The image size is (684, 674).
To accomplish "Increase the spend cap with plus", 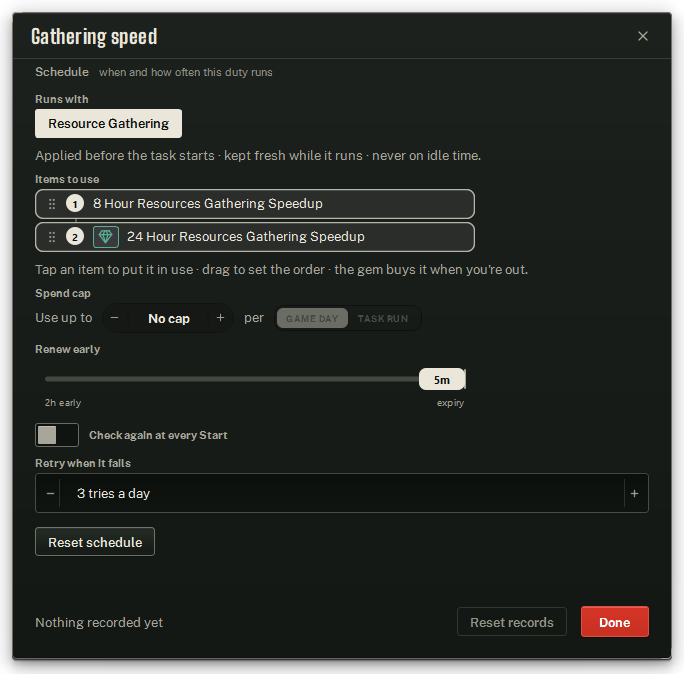I will point(220,318).
